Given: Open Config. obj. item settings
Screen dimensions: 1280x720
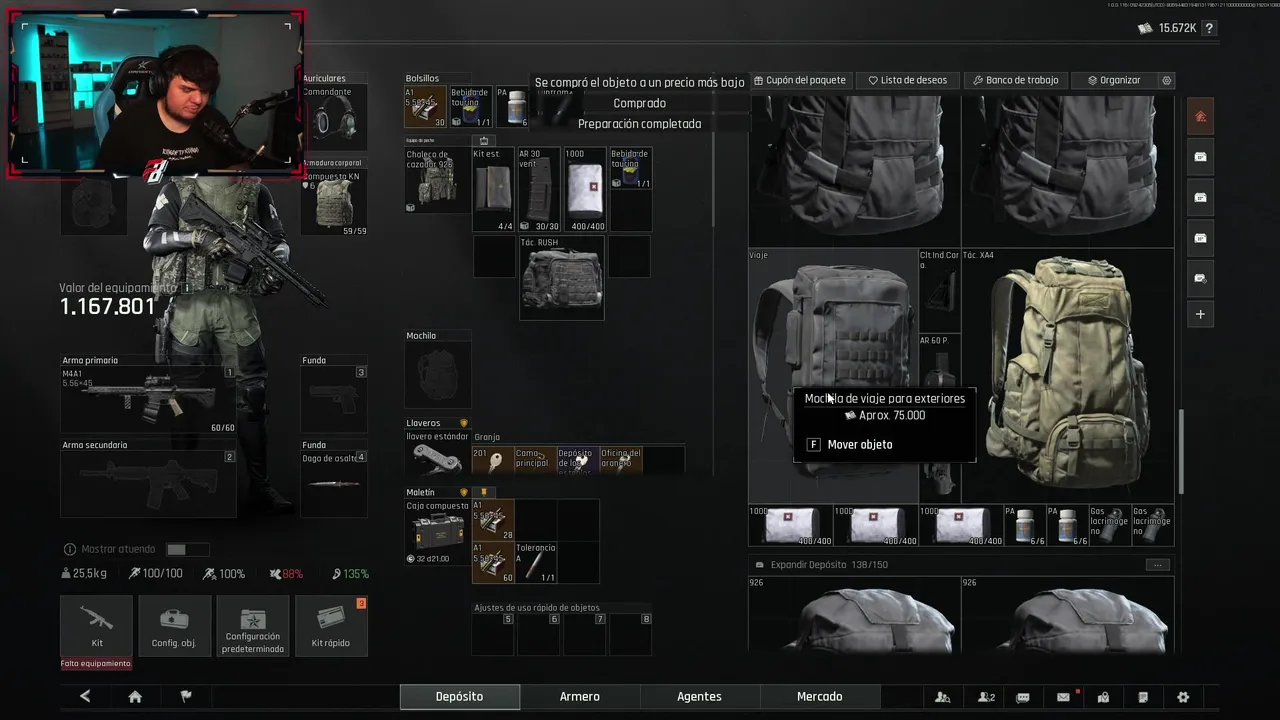Looking at the screenshot, I should [x=174, y=626].
